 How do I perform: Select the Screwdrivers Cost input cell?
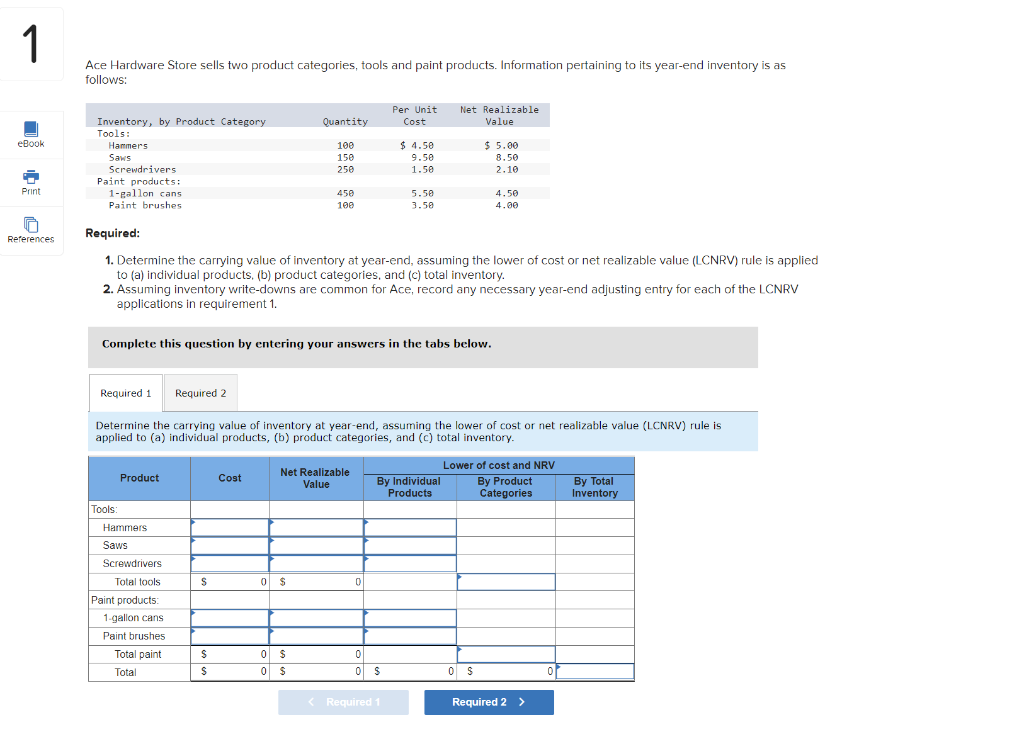pos(230,564)
